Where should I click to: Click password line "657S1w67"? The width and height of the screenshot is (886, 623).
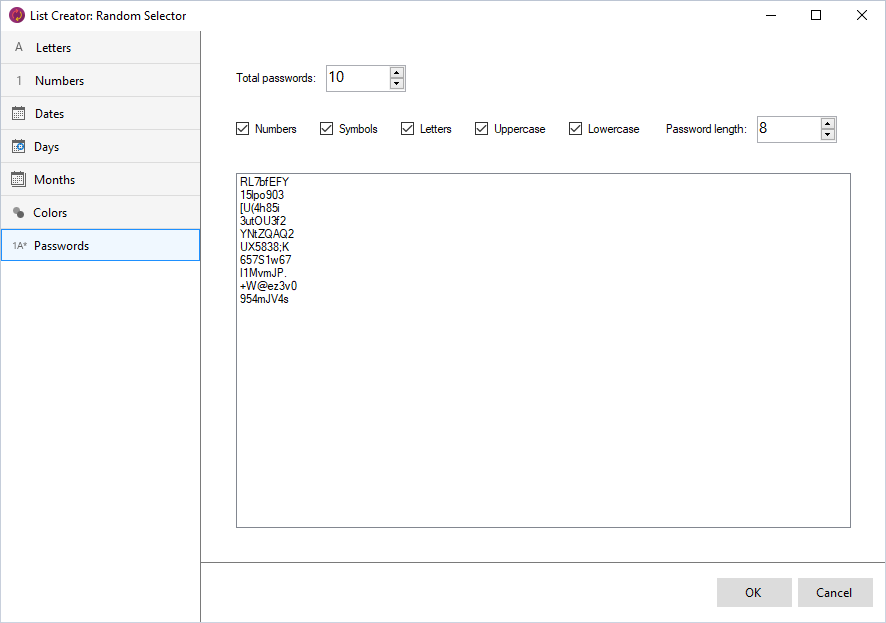(x=266, y=260)
